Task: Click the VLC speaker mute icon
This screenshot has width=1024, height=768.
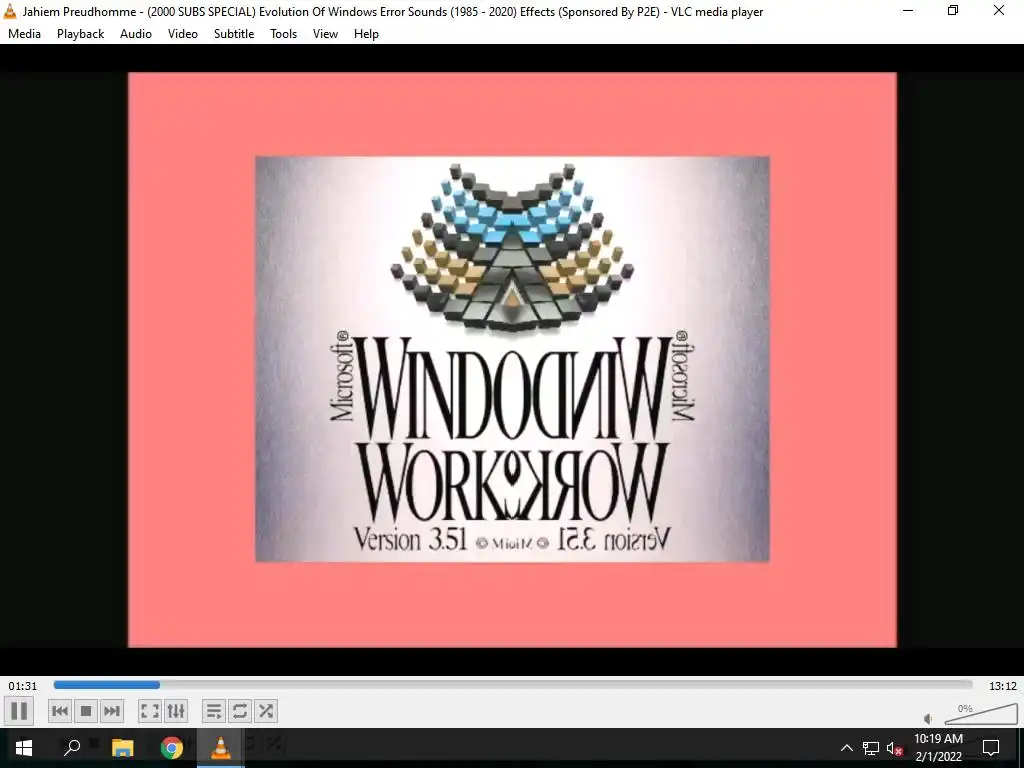Action: [929, 718]
